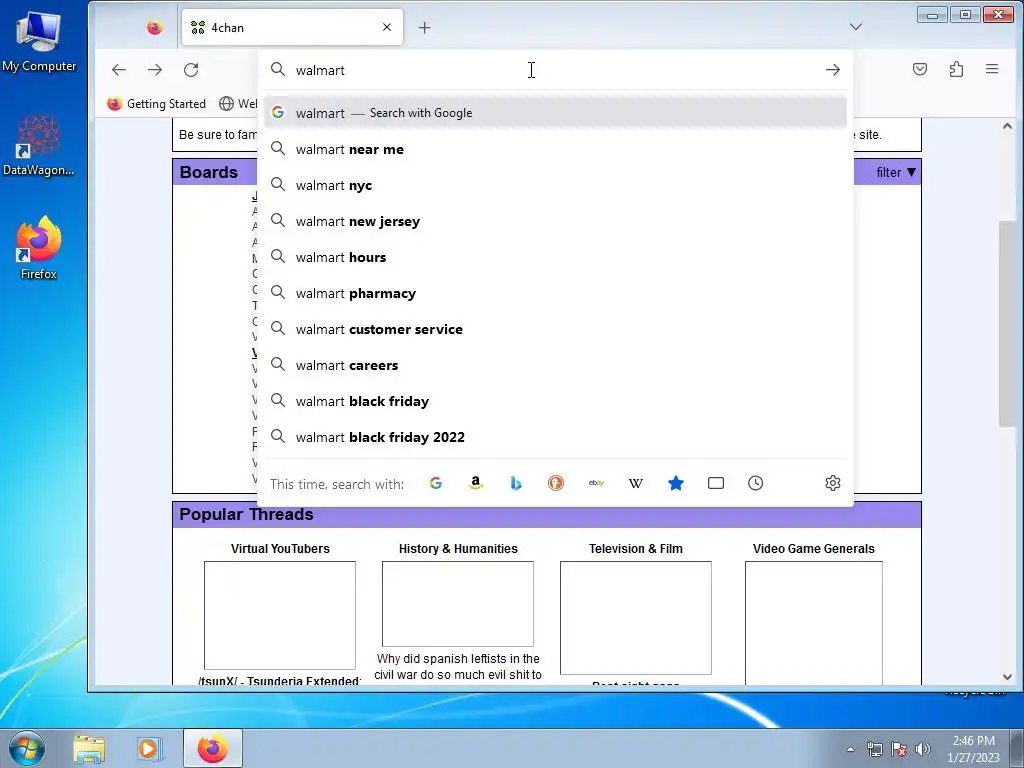Select suggestion 'walmart pharmacy'
The width and height of the screenshot is (1024, 768).
pos(556,293)
